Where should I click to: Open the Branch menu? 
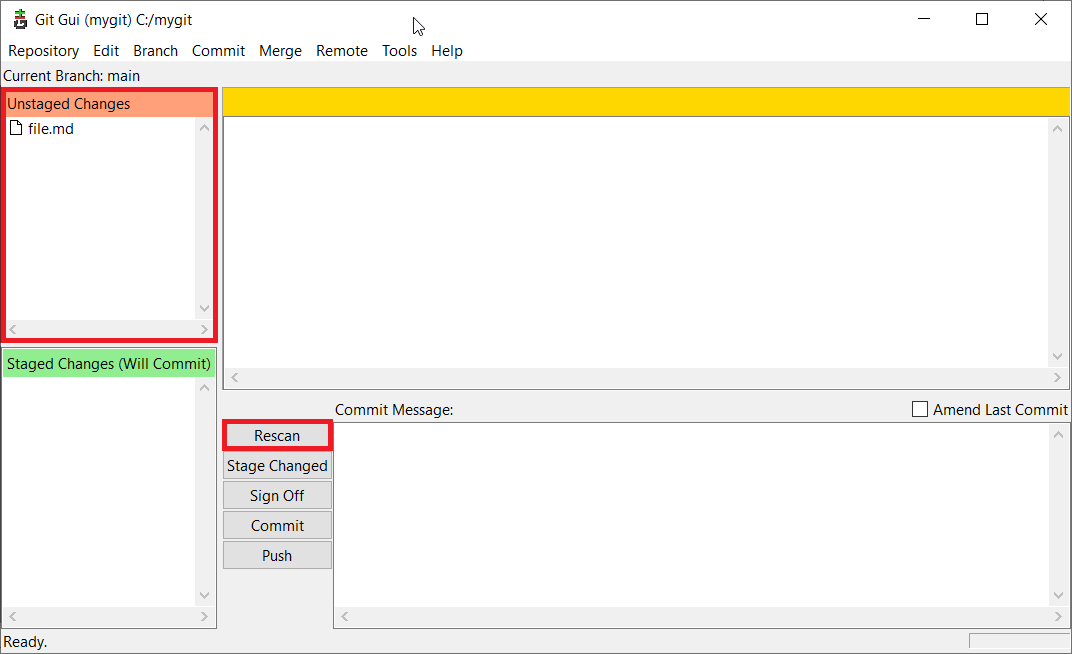pyautogui.click(x=155, y=51)
